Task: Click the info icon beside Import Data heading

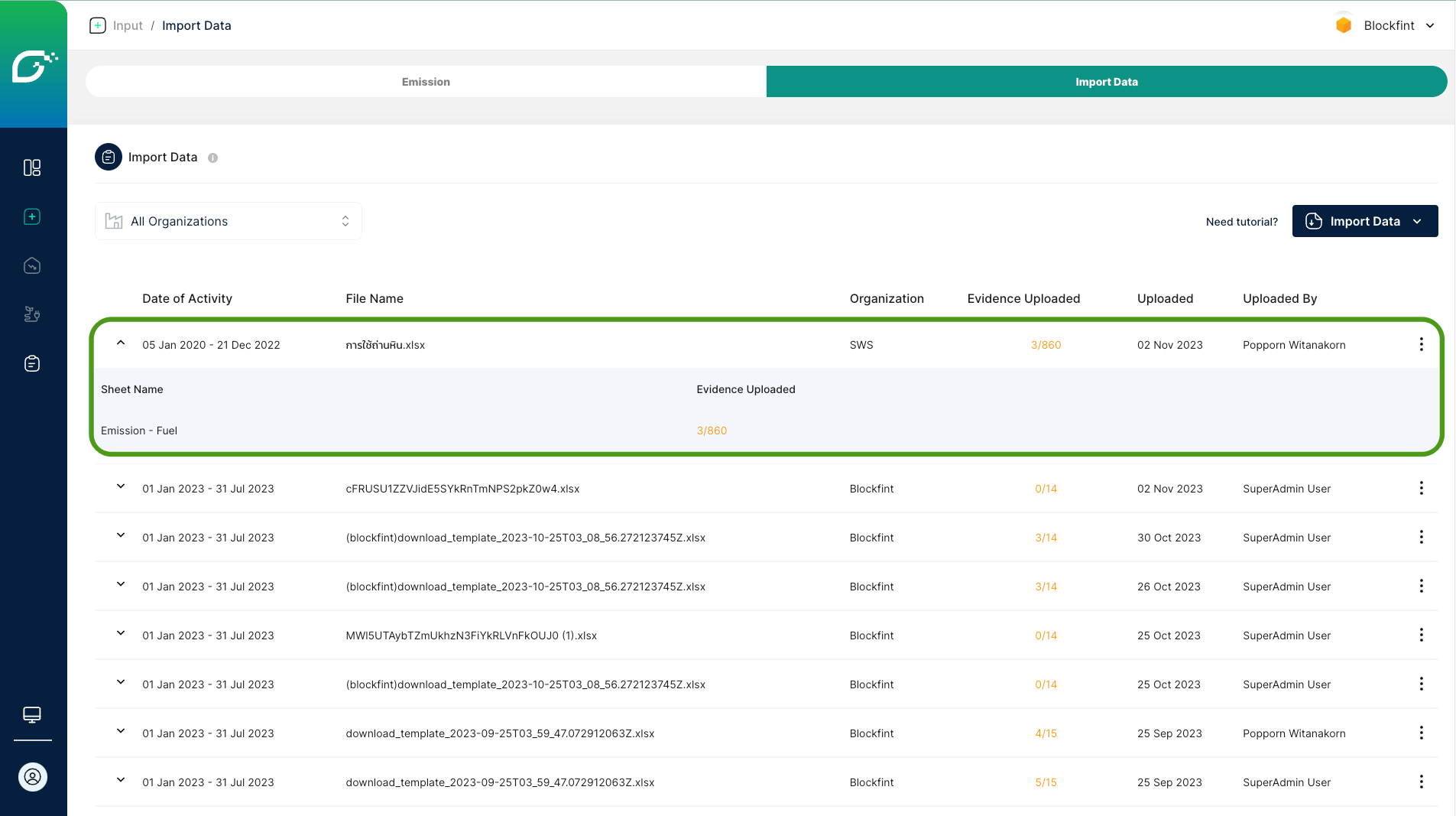Action: [213, 158]
